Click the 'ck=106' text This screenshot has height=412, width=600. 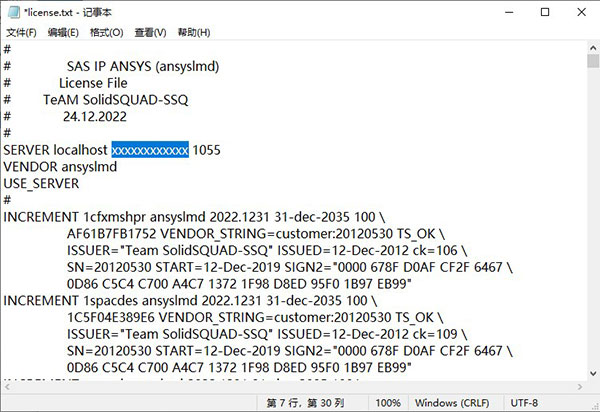[435, 251]
